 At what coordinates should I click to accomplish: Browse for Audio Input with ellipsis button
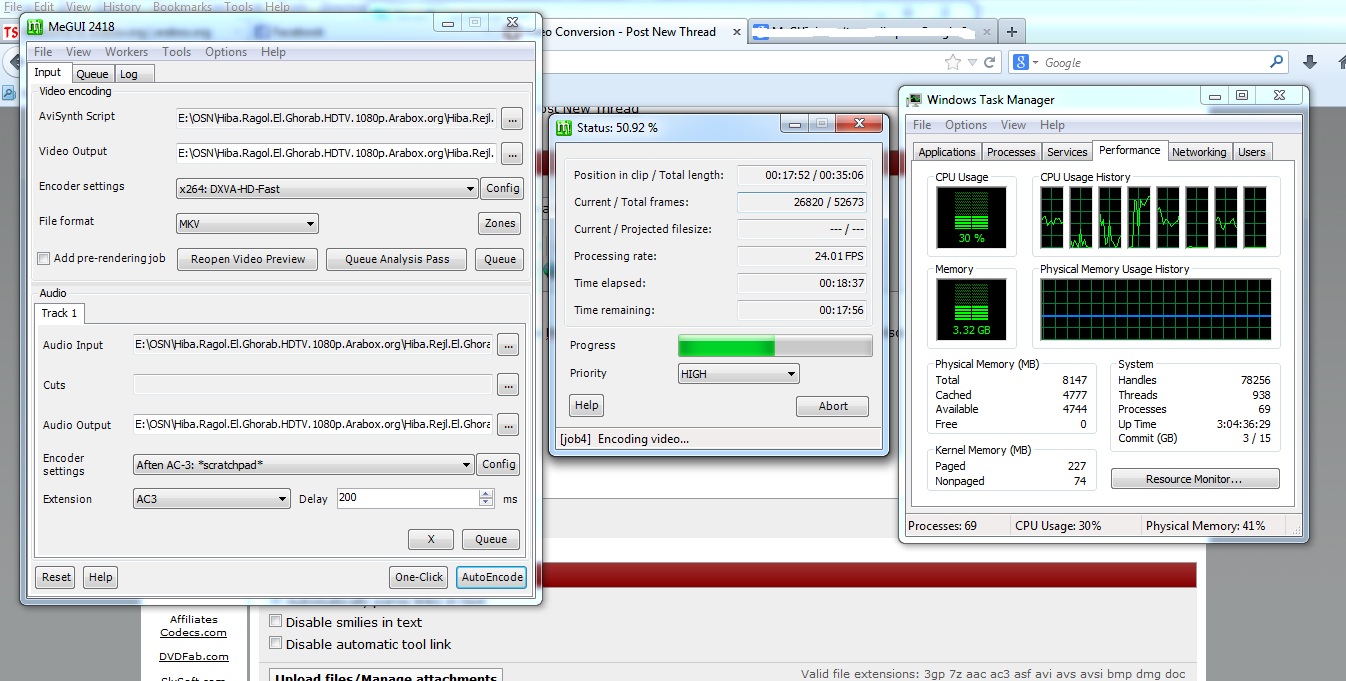click(x=508, y=345)
